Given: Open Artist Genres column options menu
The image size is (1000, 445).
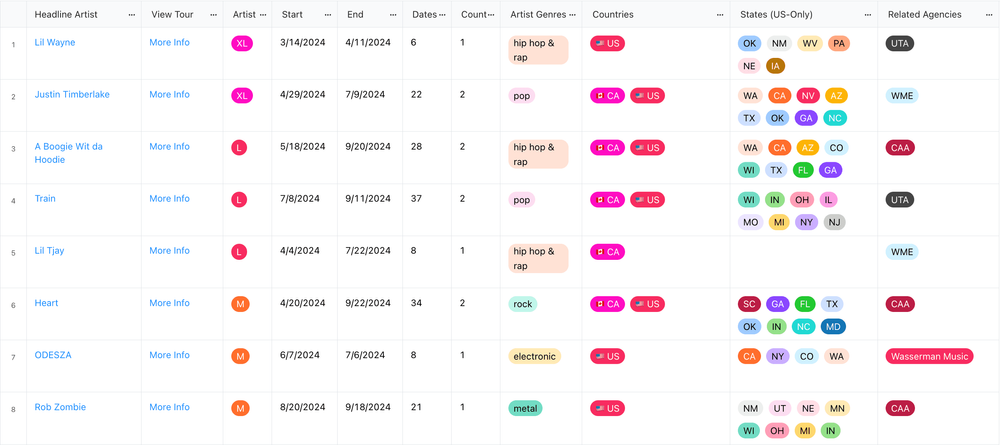Looking at the screenshot, I should click(572, 15).
